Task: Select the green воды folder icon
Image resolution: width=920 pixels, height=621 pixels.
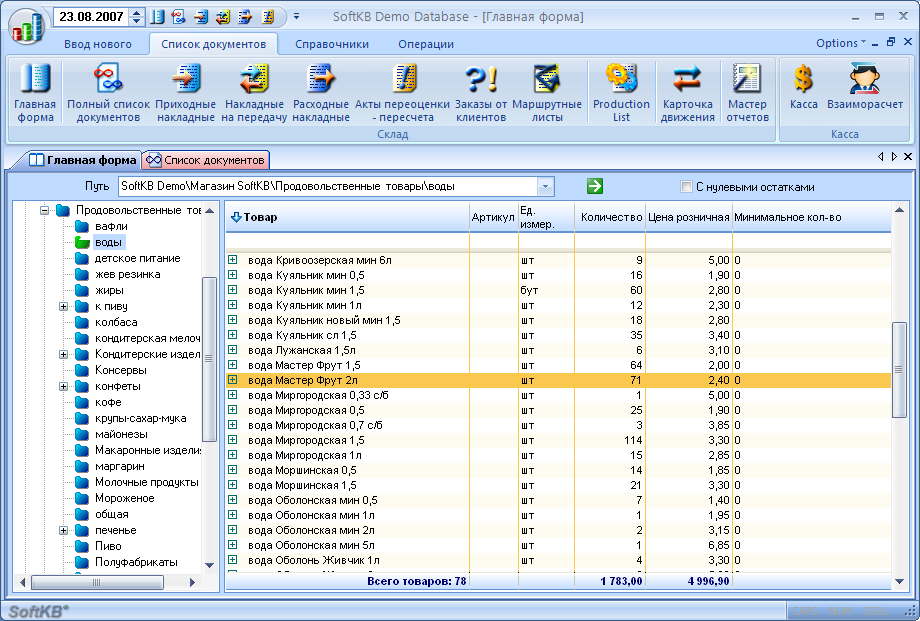Action: [x=82, y=242]
